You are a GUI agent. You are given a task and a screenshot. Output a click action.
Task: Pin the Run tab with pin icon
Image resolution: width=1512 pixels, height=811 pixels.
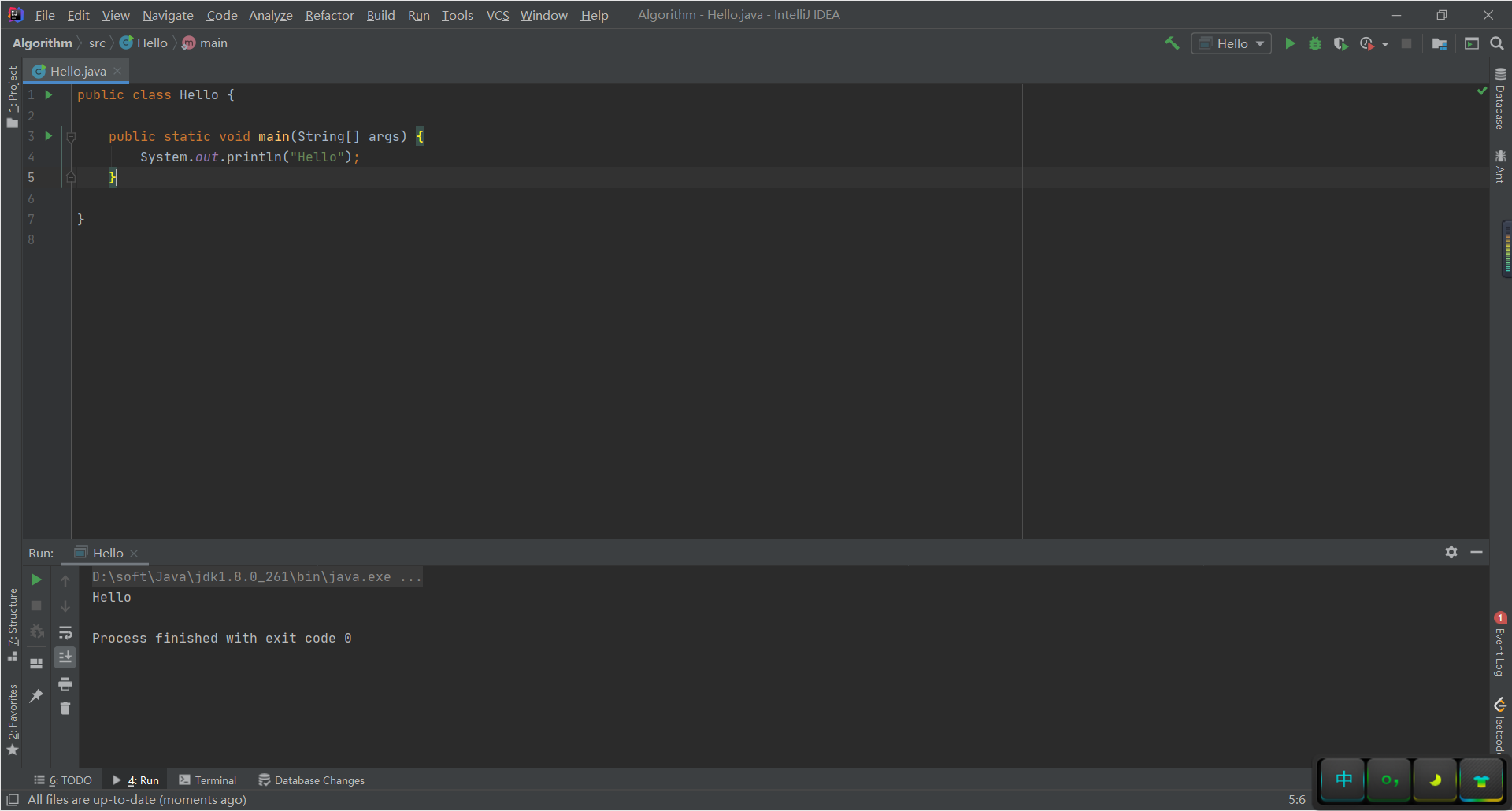[x=36, y=696]
